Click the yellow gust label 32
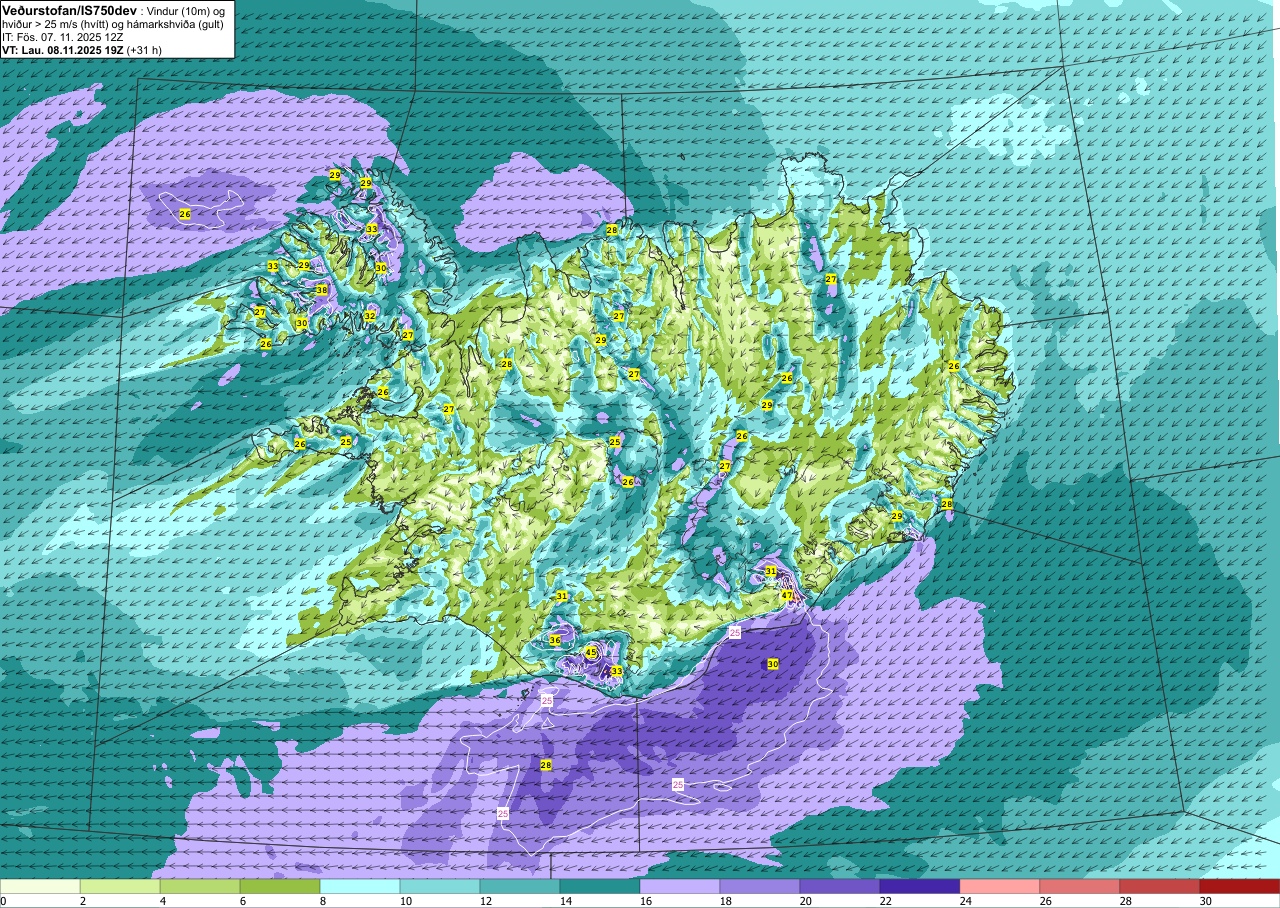The image size is (1280, 908). coord(369,315)
